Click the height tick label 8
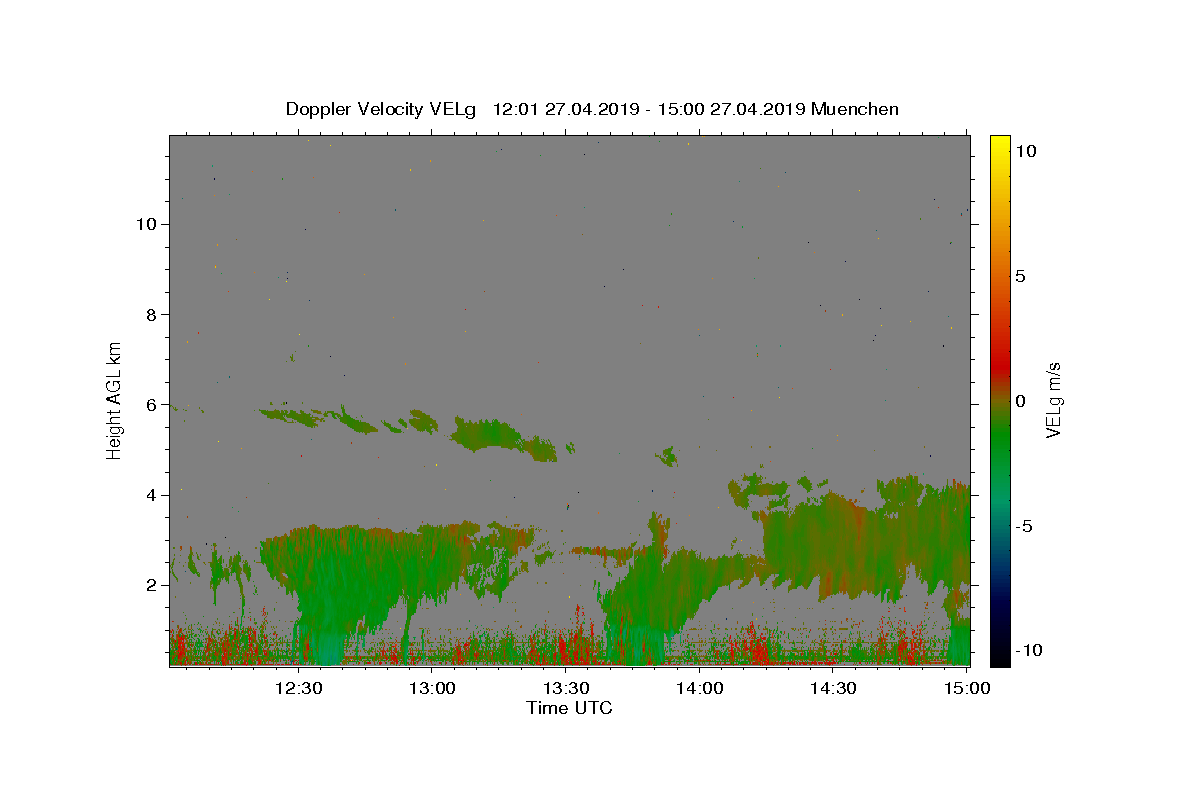Screen dimensions: 1200x800 click(x=151, y=314)
